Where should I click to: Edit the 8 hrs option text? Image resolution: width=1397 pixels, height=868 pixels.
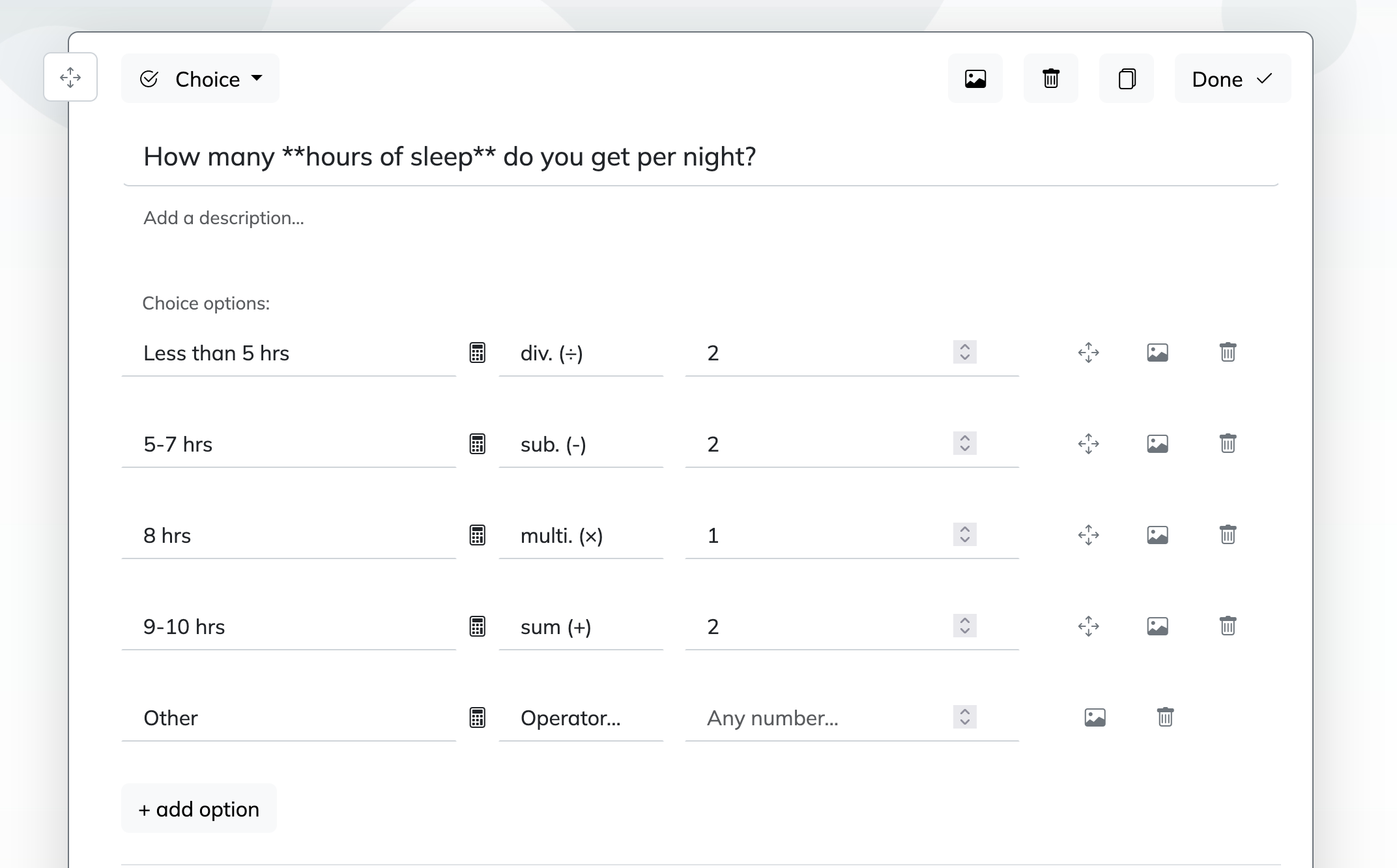[x=289, y=536]
